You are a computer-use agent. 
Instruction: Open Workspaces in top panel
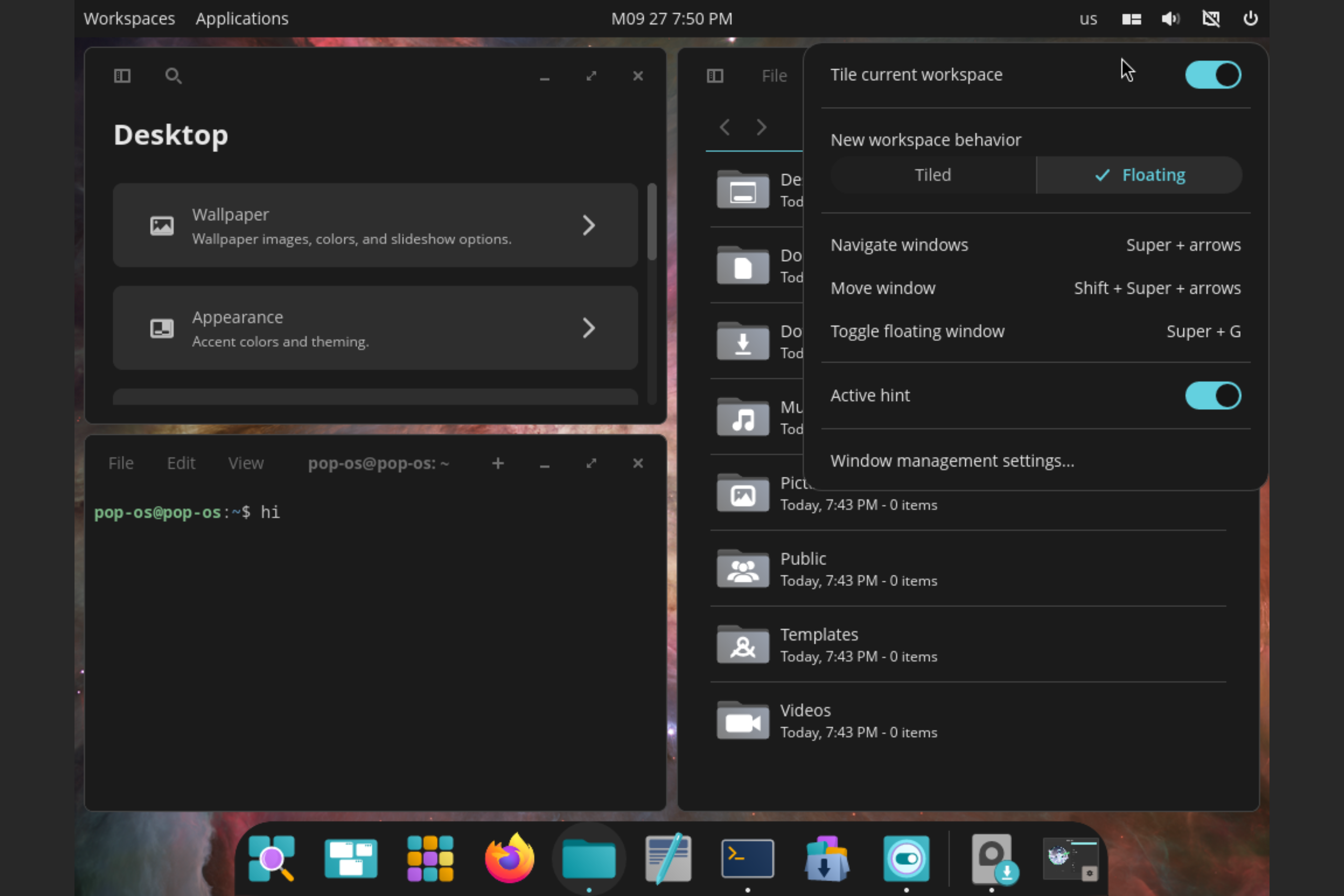[129, 19]
